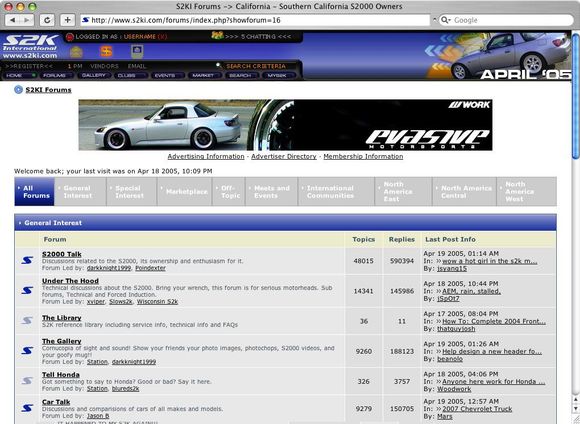Click the faded S icon beside Tell Honda
Viewport: 580px width, 424px height.
coord(27,381)
